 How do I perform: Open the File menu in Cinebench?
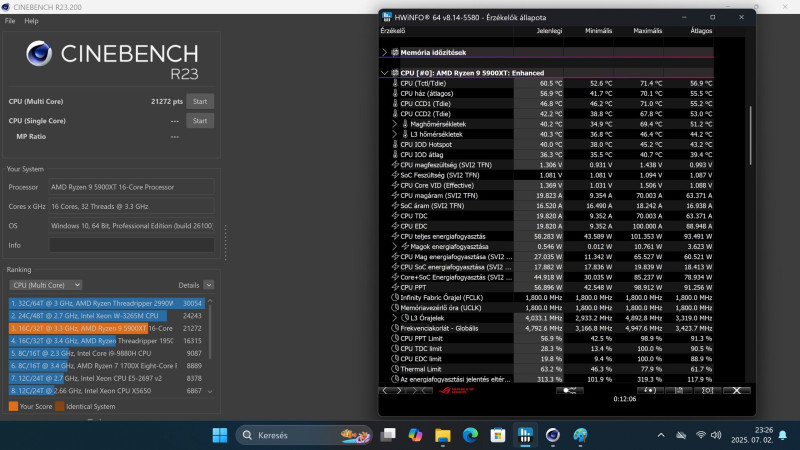[10, 21]
